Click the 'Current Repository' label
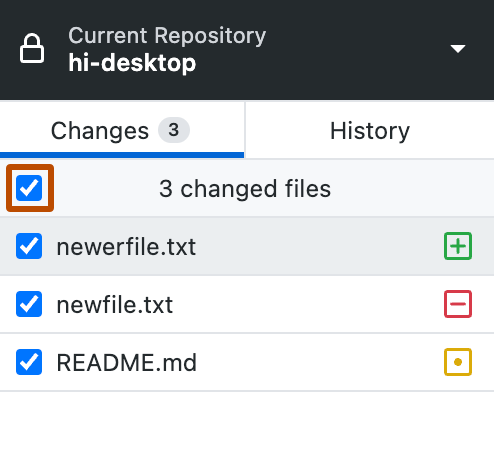The image size is (494, 450). 167,36
